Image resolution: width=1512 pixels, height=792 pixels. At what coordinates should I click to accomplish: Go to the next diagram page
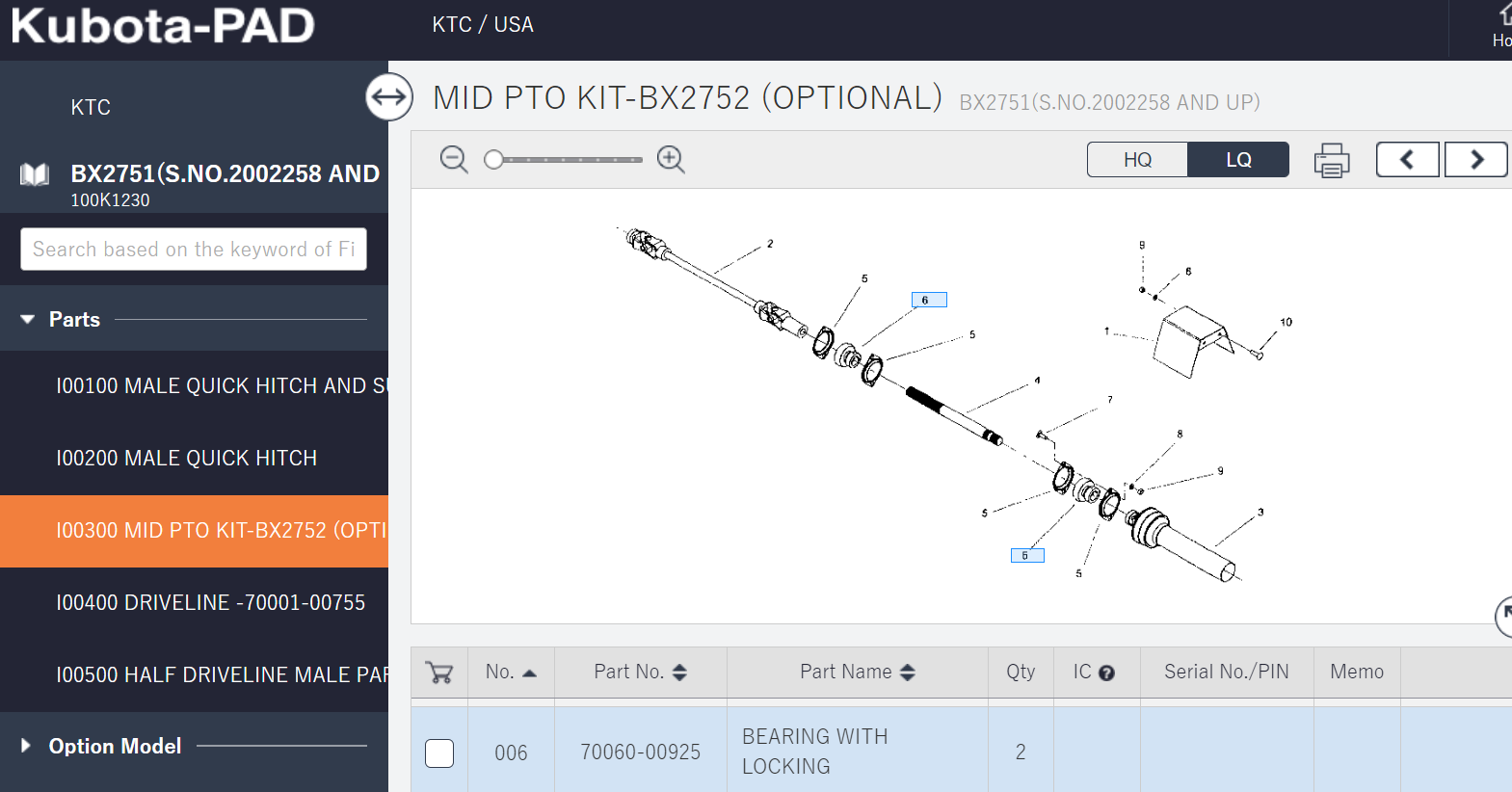tap(1475, 160)
